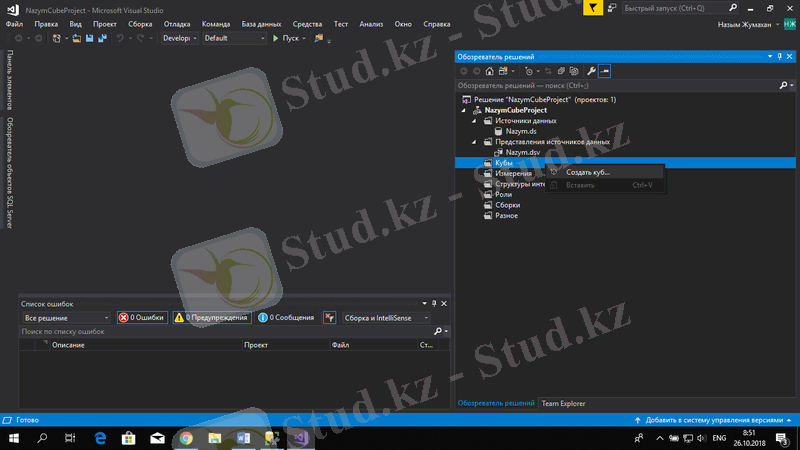The image size is (800, 450).
Task: Click the clear build filter icon in error list
Action: 330,318
